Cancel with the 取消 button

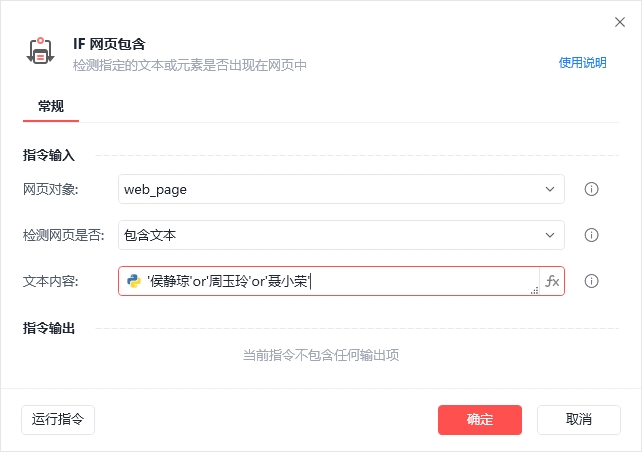point(579,420)
